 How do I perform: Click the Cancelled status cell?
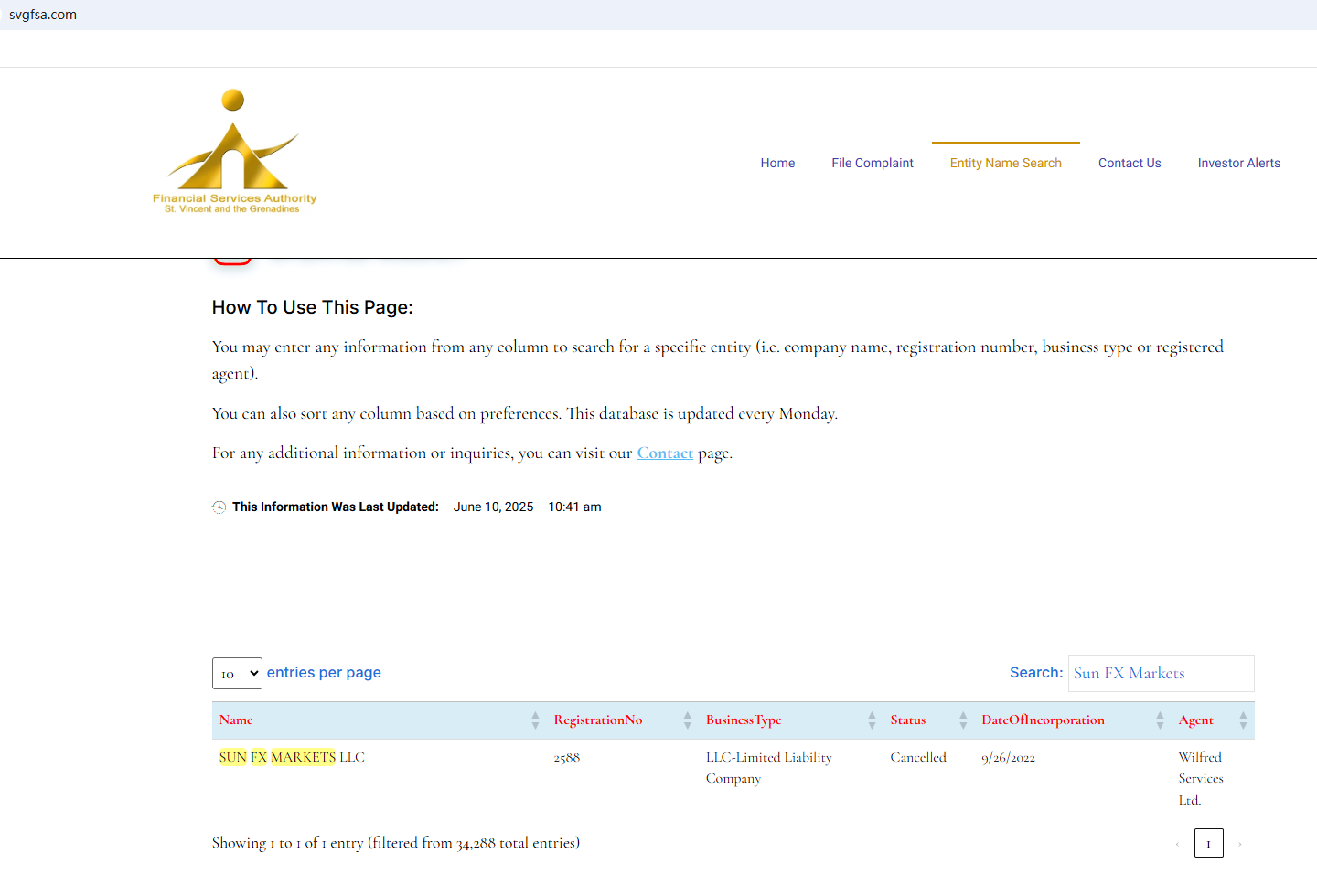918,757
